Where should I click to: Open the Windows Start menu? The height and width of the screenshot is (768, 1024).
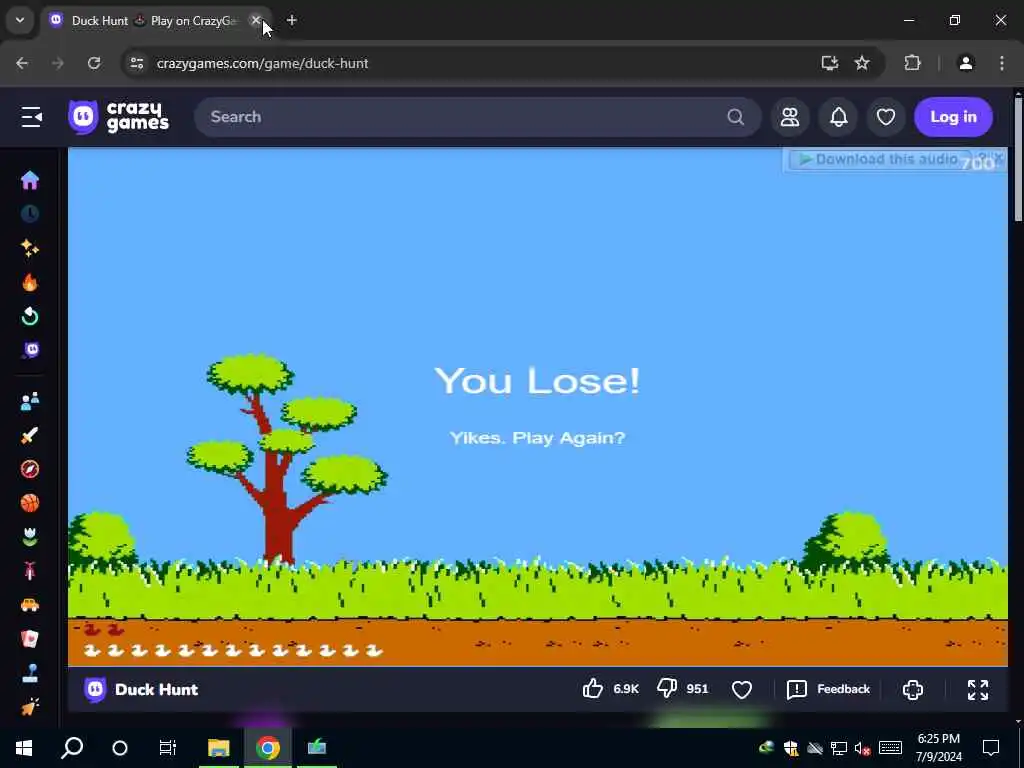point(24,747)
